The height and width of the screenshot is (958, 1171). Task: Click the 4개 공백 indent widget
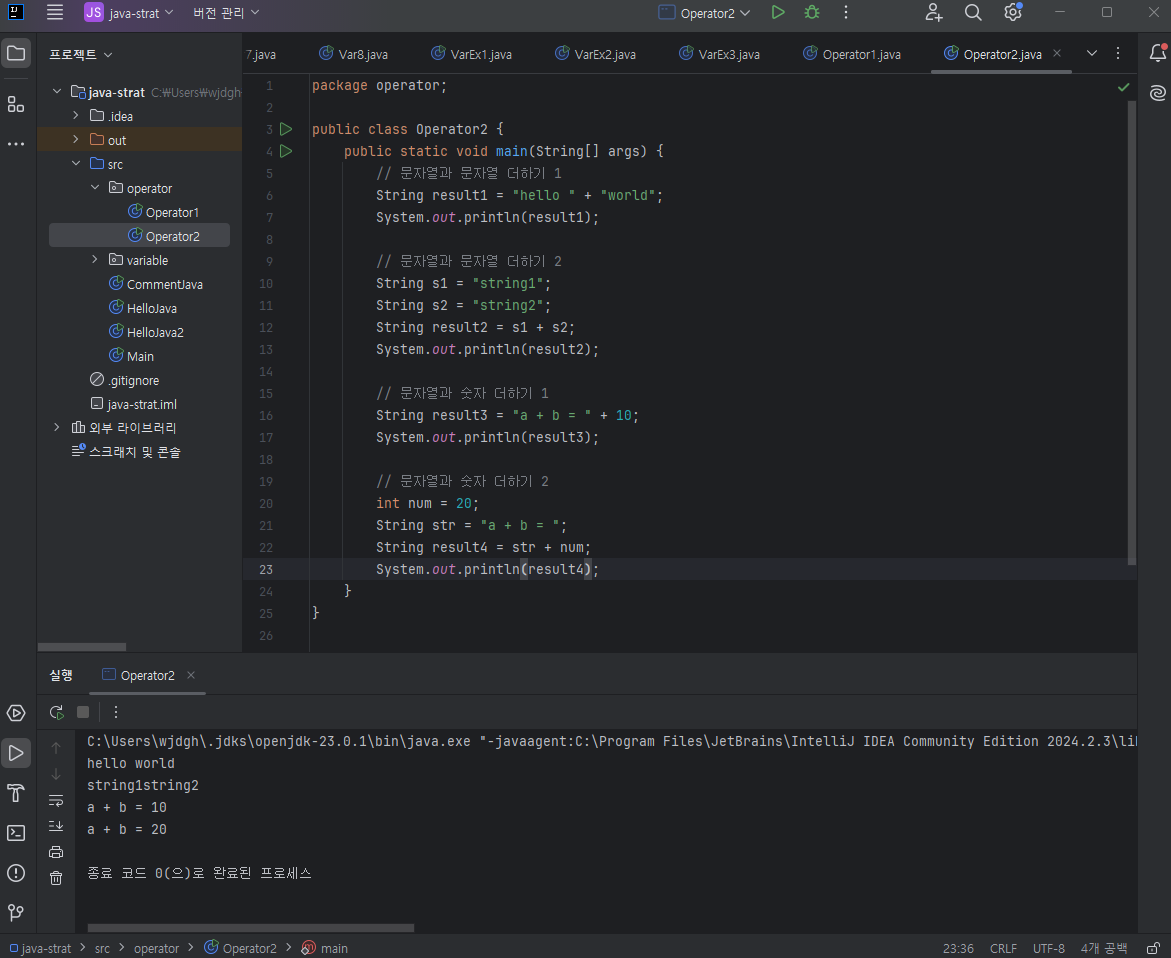point(1104,948)
